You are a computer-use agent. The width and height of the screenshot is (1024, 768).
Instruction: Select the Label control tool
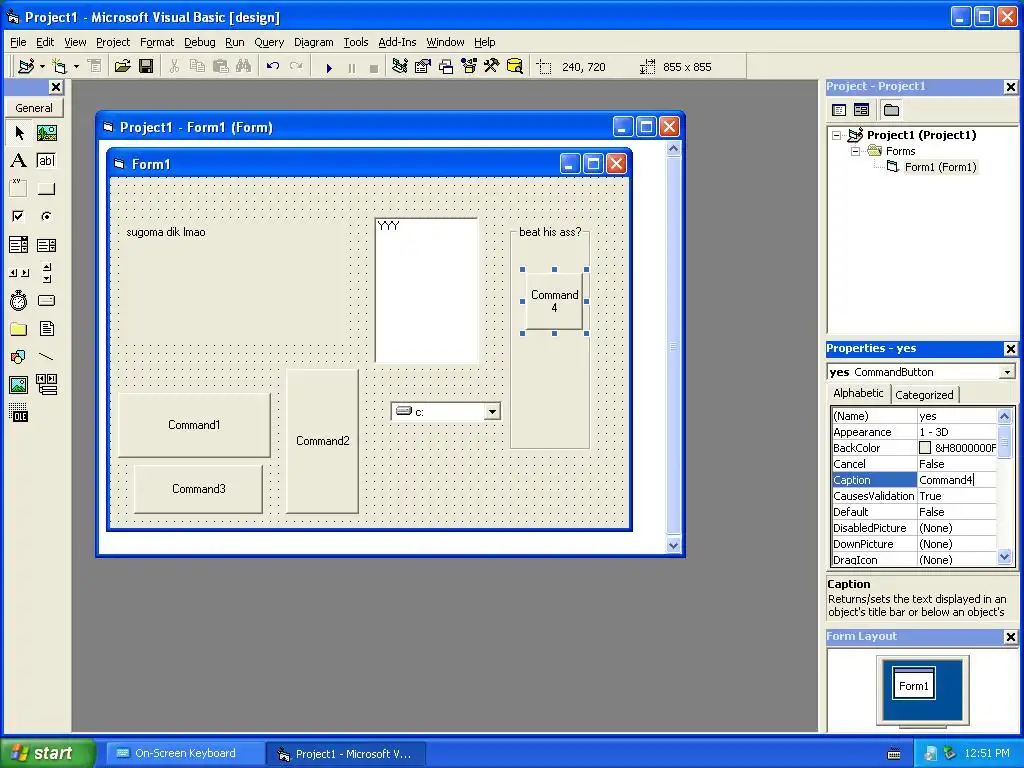coord(19,161)
